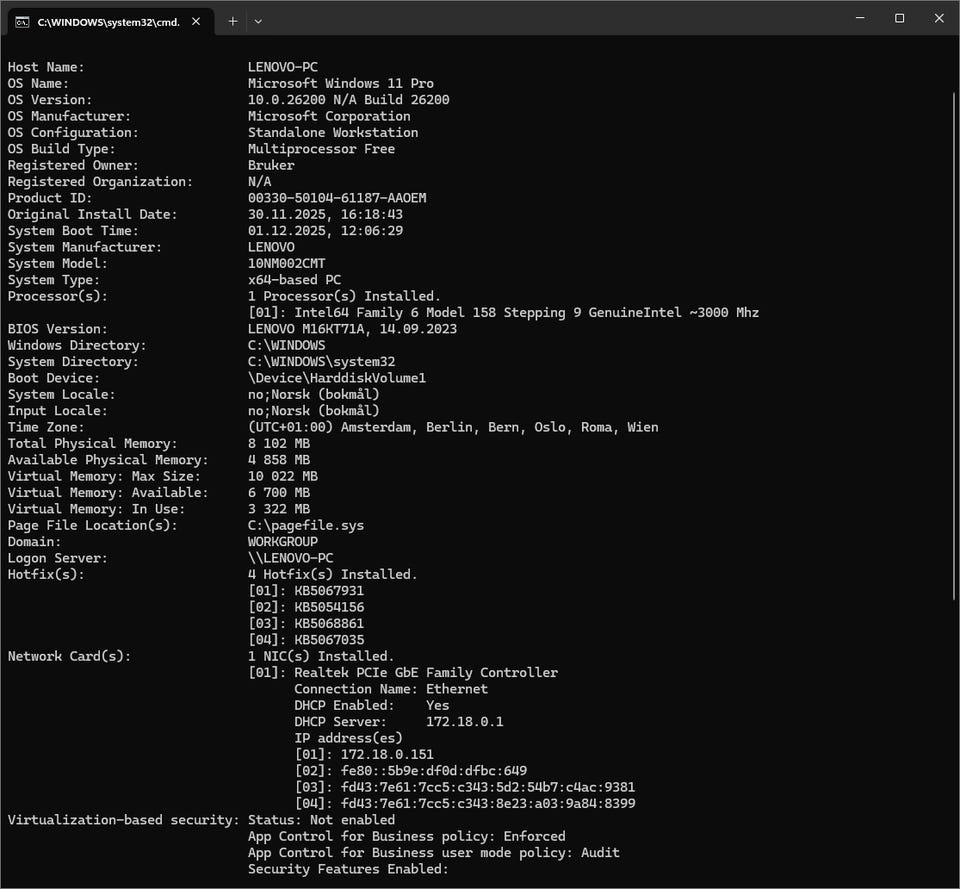Screen dimensions: 960x889
Task: Click the label Virtualization-based security:
Action: point(124,820)
